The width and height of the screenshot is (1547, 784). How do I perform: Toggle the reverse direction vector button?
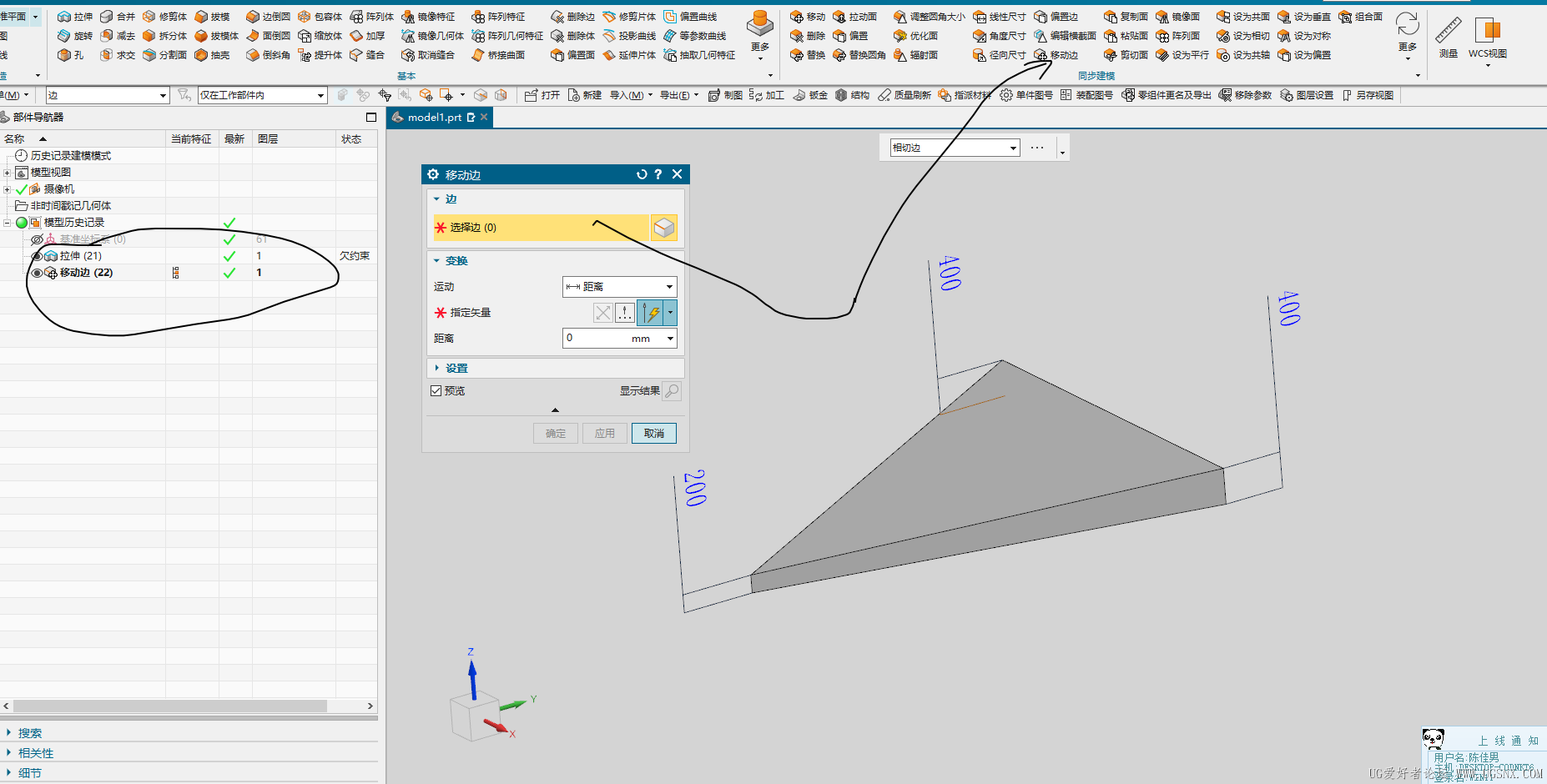tap(602, 313)
